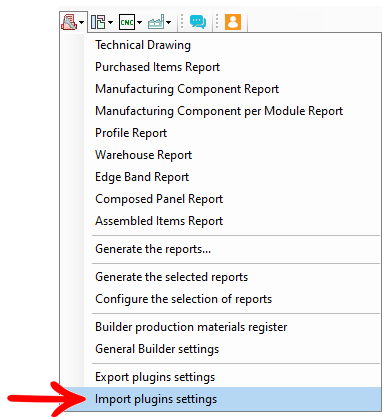Click the factory production icon
This screenshot has height=420, width=388.
pos(156,22)
